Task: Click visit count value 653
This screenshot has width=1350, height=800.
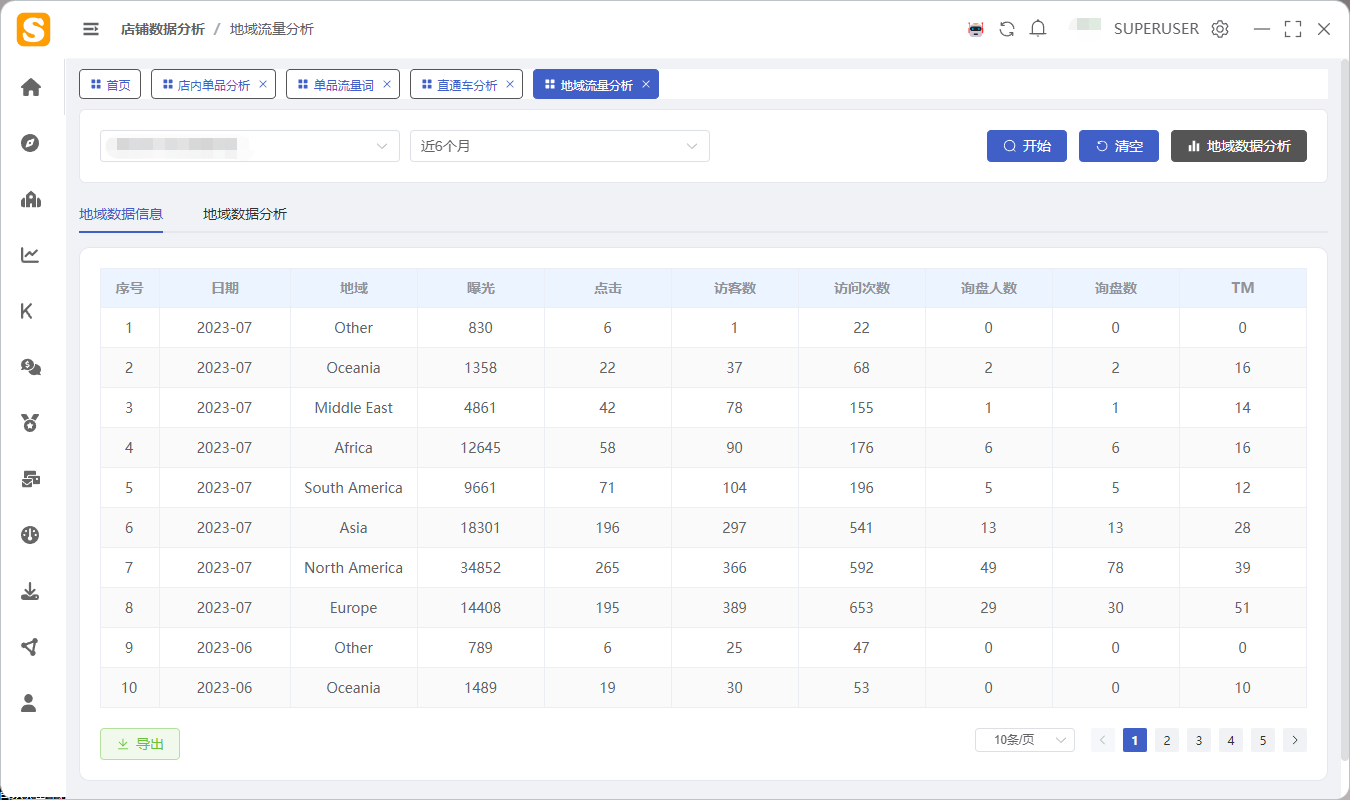Action: [862, 608]
